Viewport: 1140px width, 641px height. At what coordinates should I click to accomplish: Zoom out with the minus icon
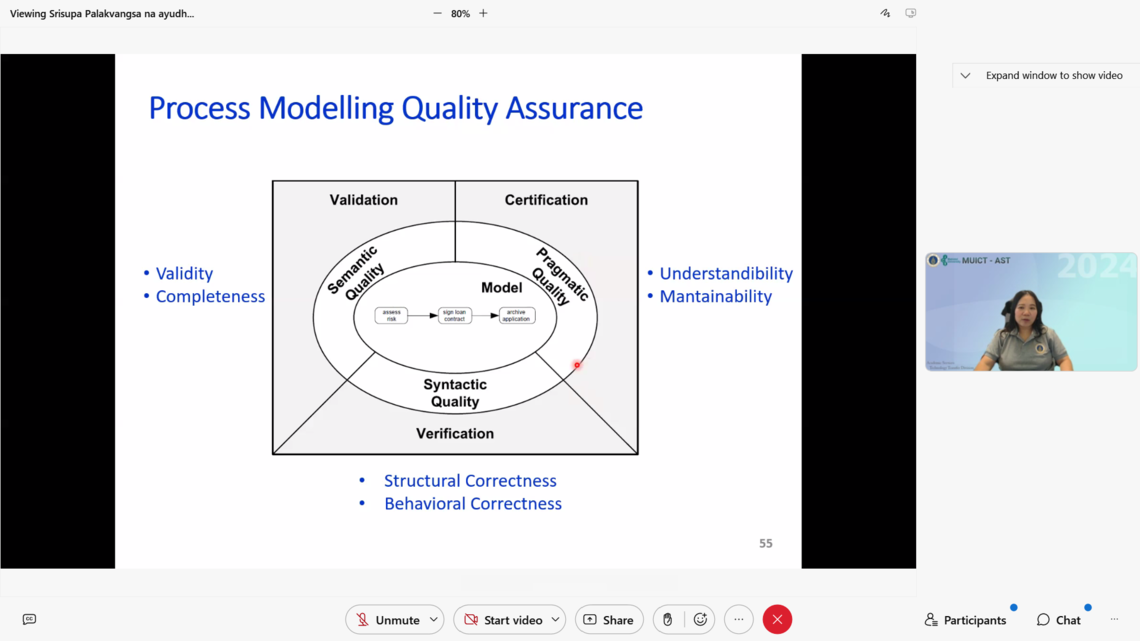(437, 14)
